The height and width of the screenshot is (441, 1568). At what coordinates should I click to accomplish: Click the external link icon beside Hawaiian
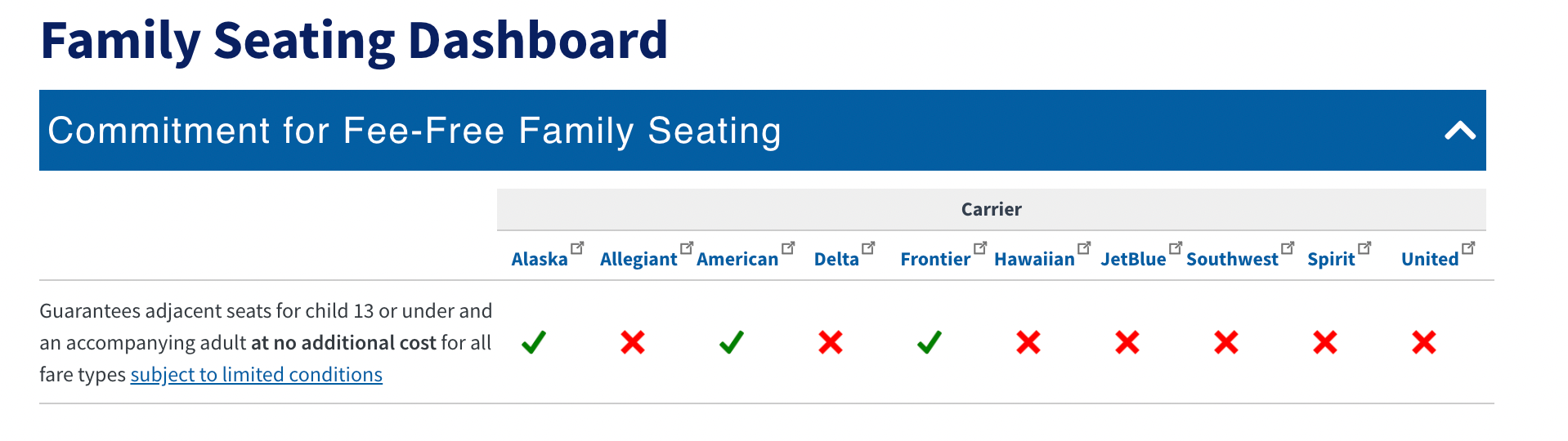(1084, 247)
